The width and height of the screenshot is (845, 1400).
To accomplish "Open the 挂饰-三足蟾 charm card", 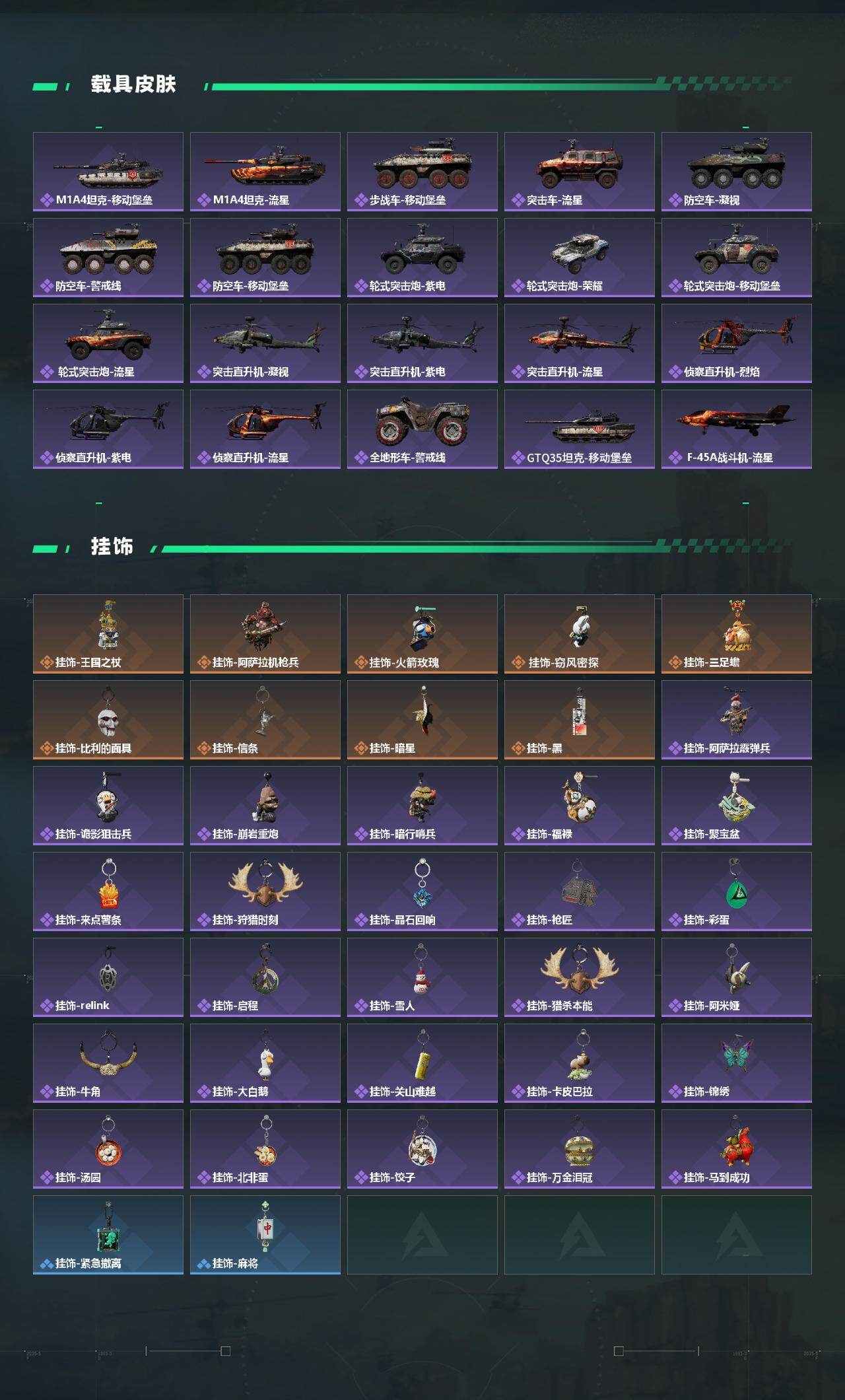I will 737,634.
